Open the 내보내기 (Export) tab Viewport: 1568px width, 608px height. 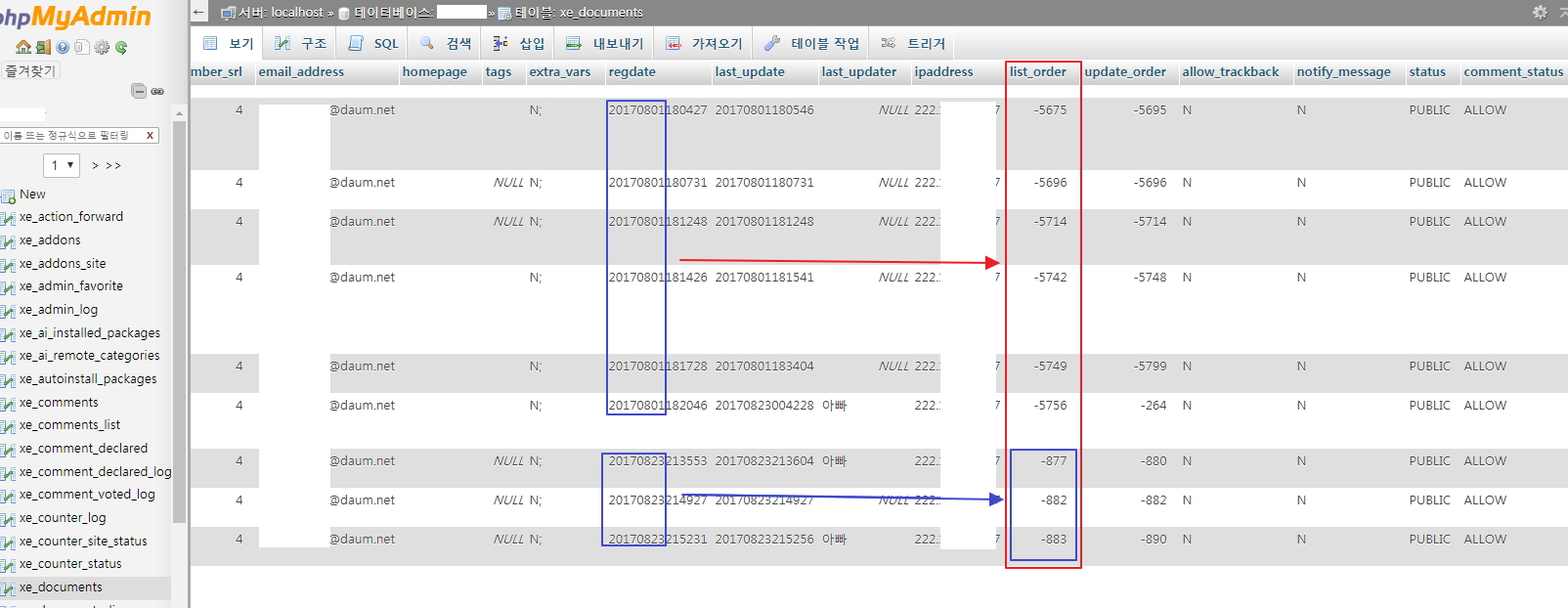605,43
